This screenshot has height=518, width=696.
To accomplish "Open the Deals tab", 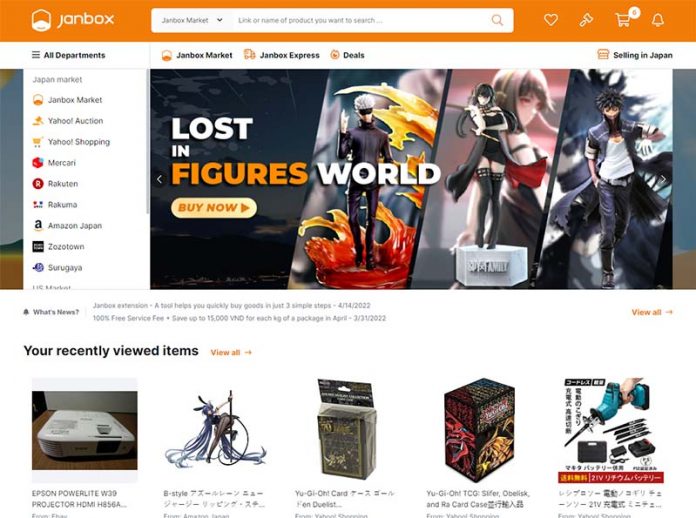I will pyautogui.click(x=347, y=55).
